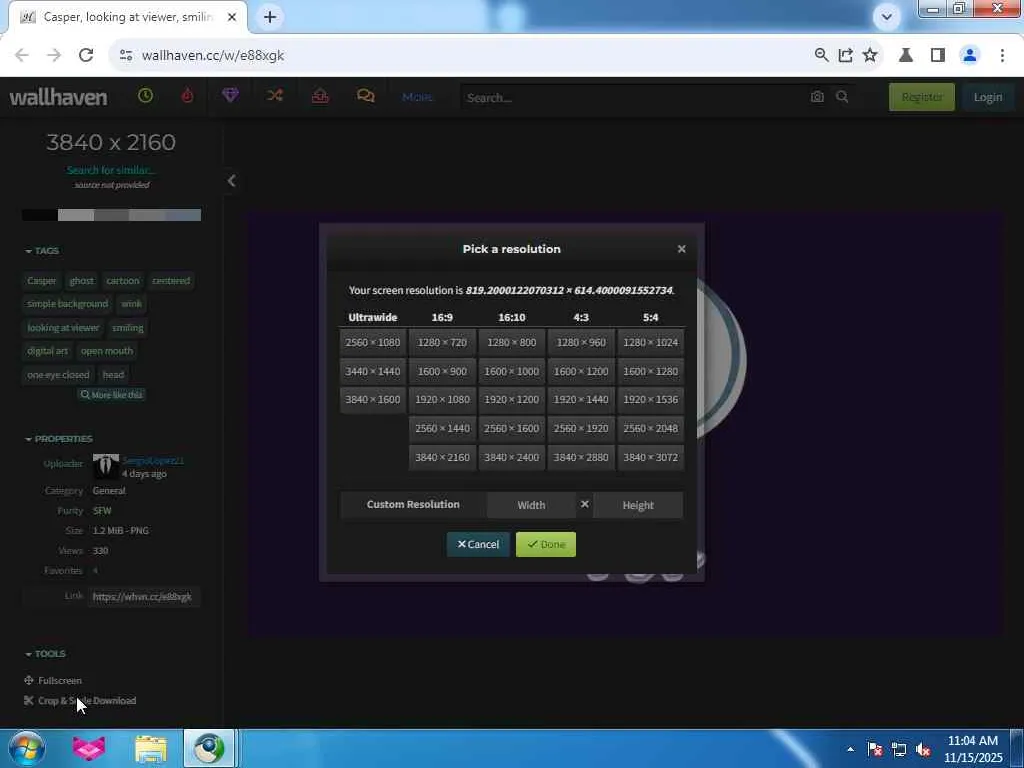Open the Casper tag
This screenshot has height=768, width=1024.
pos(42,280)
